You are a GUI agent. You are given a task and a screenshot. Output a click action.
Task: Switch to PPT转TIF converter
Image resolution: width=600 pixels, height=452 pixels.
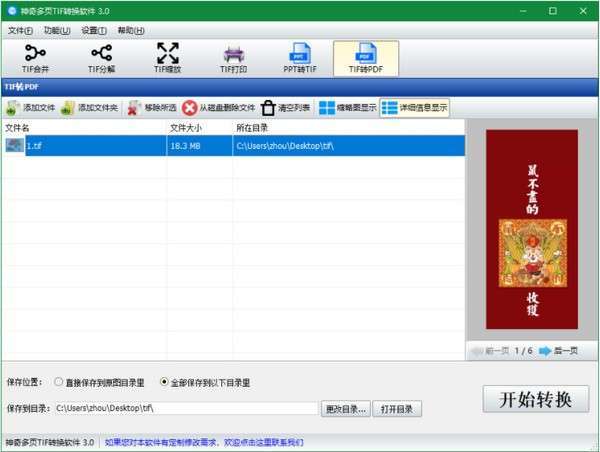pos(300,59)
